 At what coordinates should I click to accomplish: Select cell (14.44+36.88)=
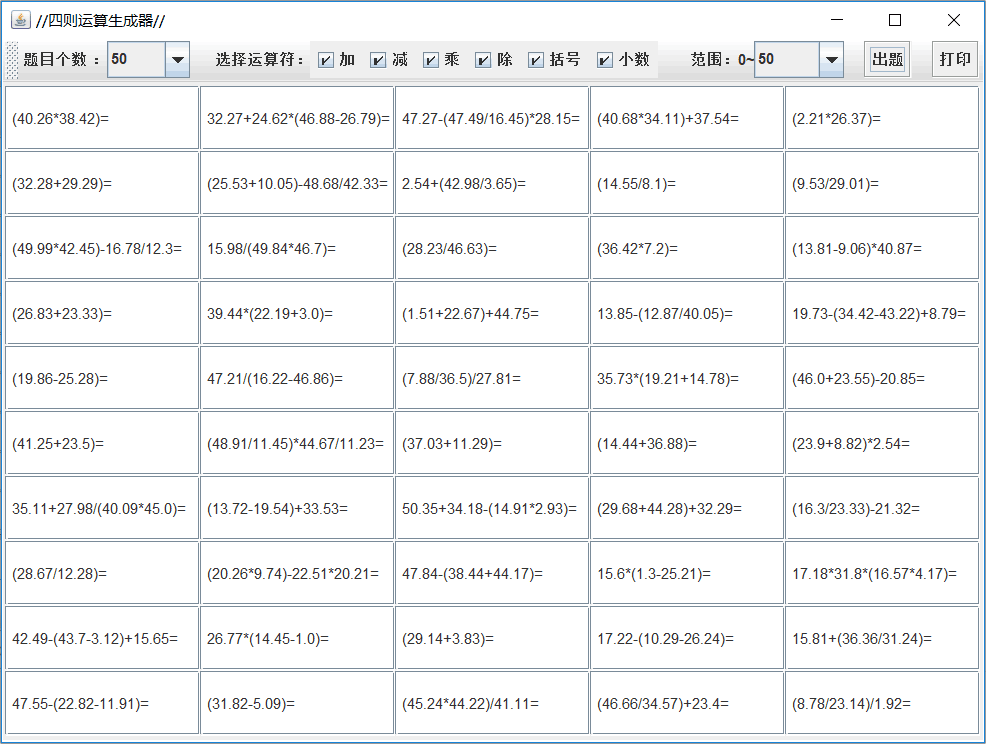click(x=687, y=443)
